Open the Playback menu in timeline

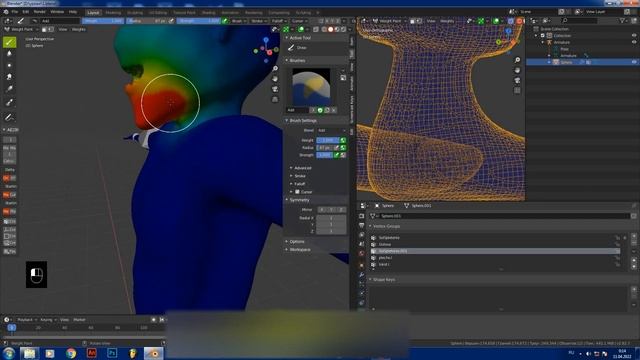pyautogui.click(x=27, y=320)
